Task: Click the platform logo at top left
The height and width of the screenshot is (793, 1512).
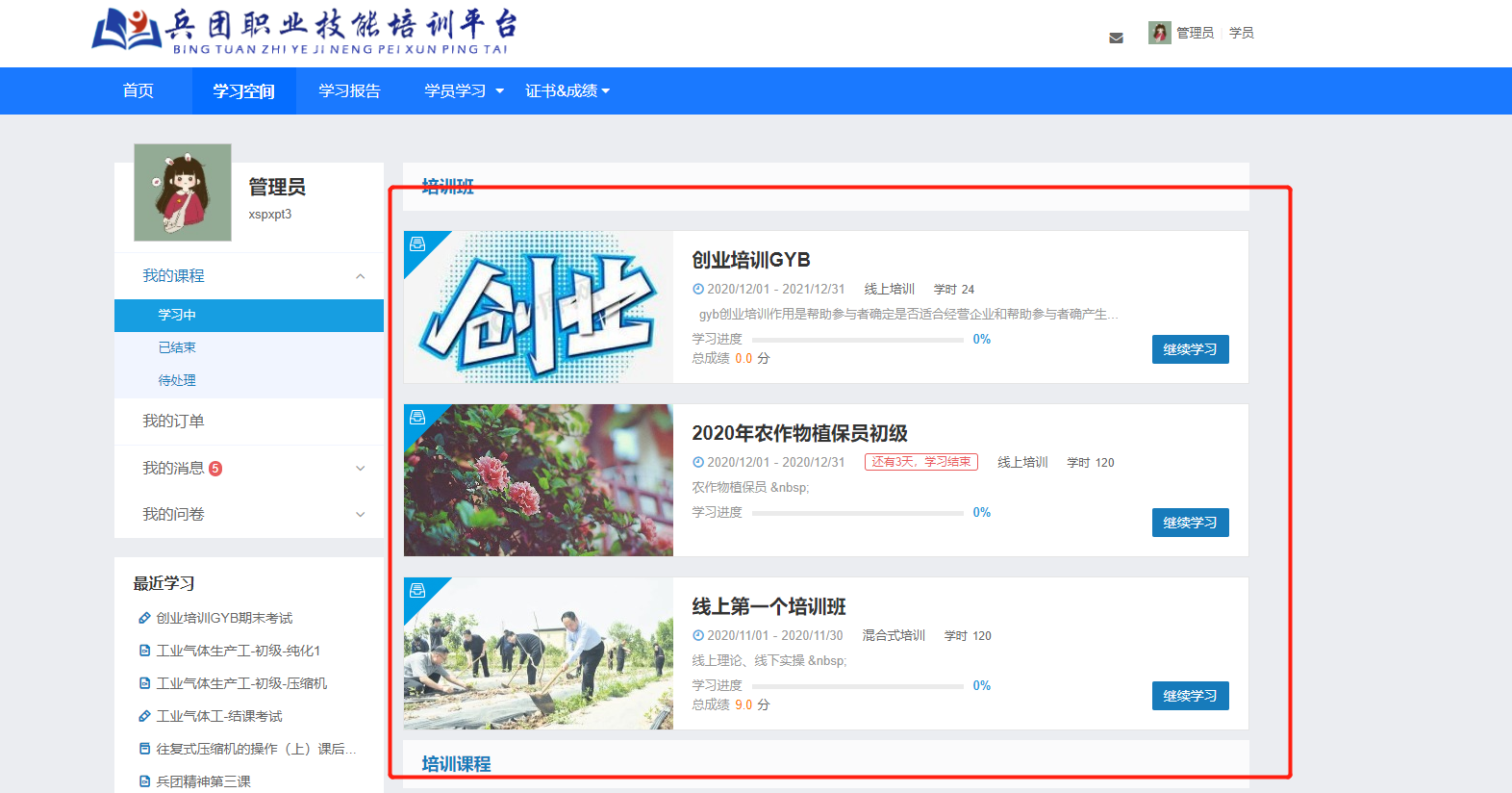Action: 304,32
